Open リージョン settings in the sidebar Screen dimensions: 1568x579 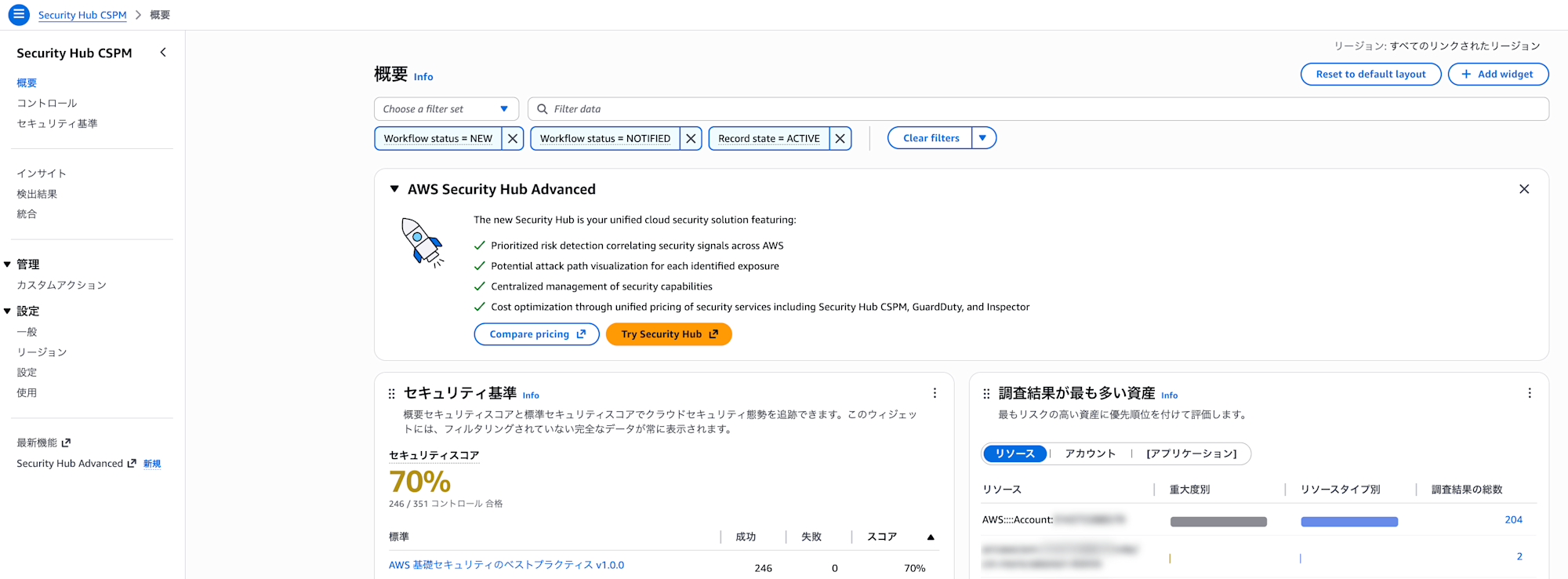pos(42,352)
